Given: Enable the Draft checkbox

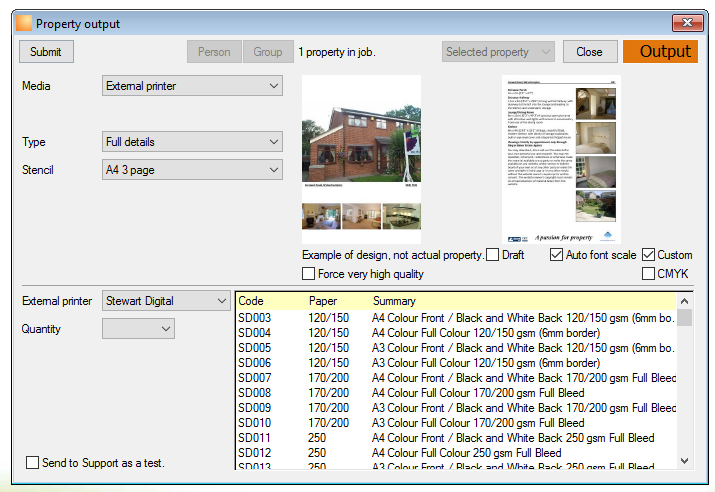Looking at the screenshot, I should click(x=492, y=255).
